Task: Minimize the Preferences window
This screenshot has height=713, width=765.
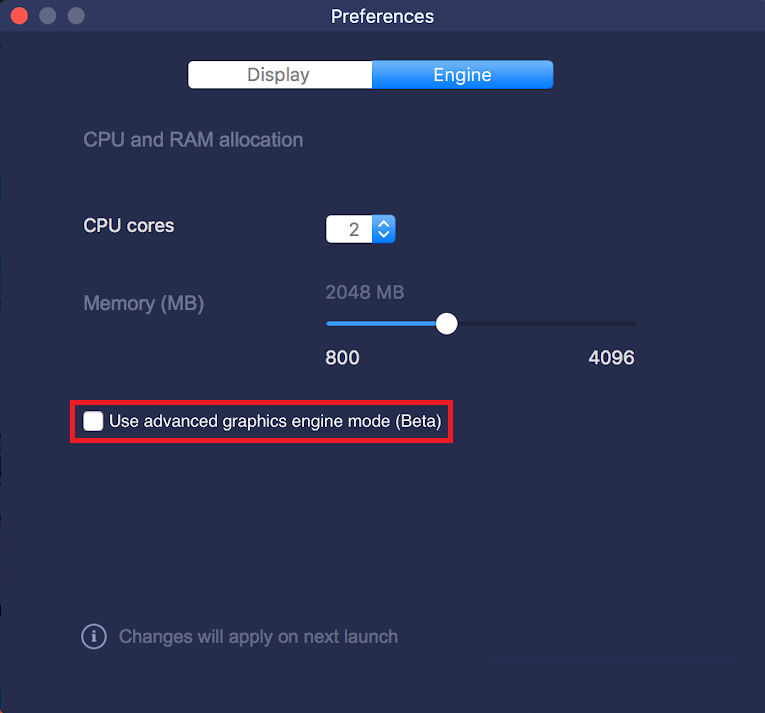Action: click(x=48, y=16)
